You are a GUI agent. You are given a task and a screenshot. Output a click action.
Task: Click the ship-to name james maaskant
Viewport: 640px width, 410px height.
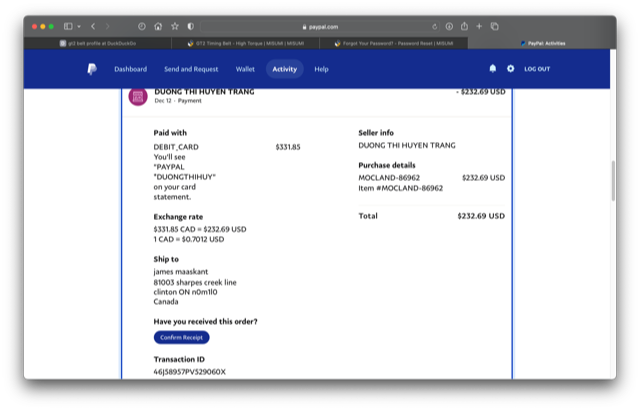[x=180, y=271]
